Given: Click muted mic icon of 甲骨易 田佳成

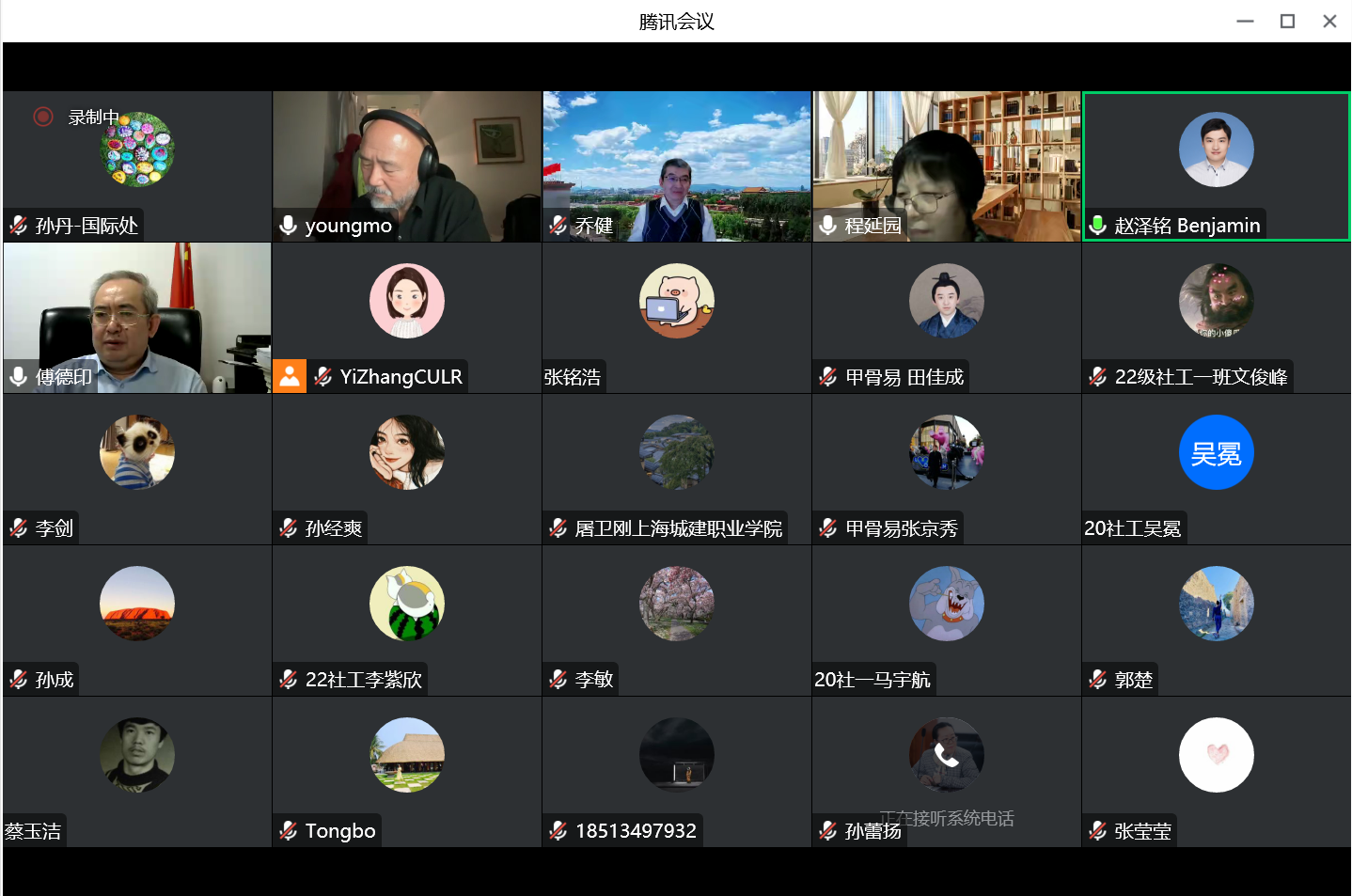Looking at the screenshot, I should tap(828, 377).
